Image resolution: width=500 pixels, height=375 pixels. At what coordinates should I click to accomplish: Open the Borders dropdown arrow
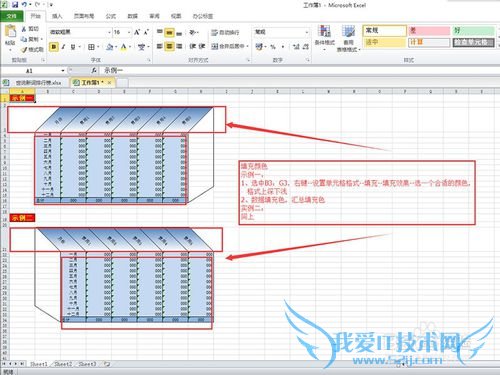[x=98, y=47]
